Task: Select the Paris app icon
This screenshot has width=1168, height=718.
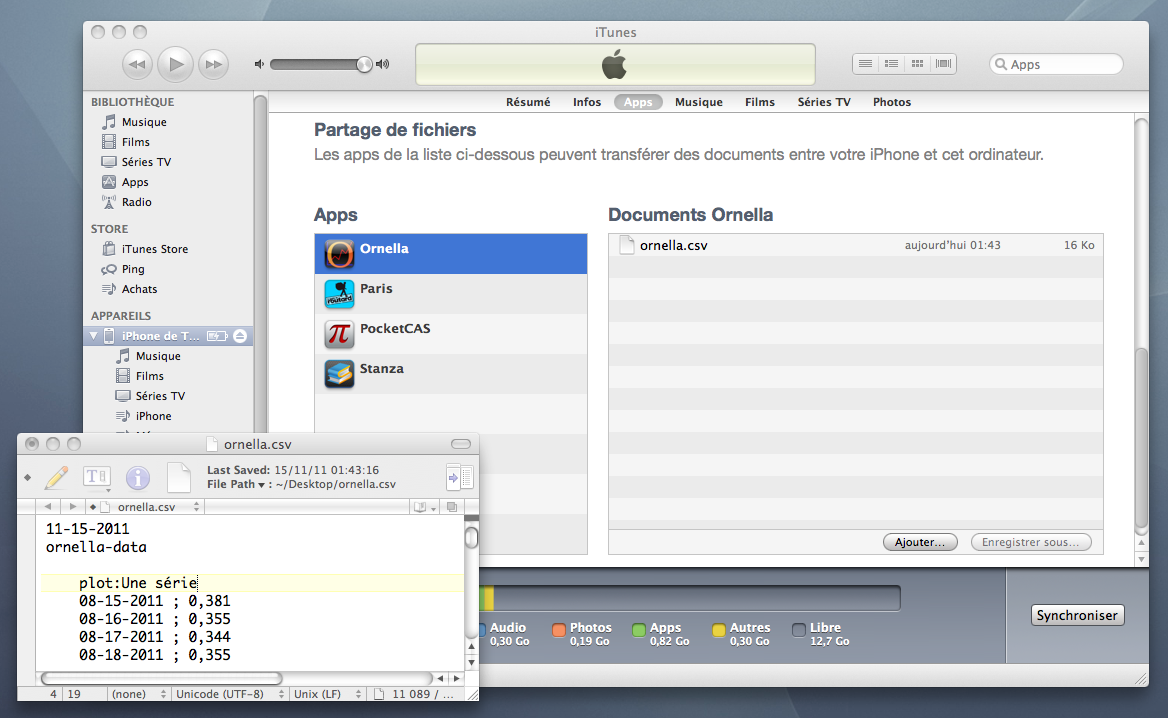Action: [x=339, y=294]
